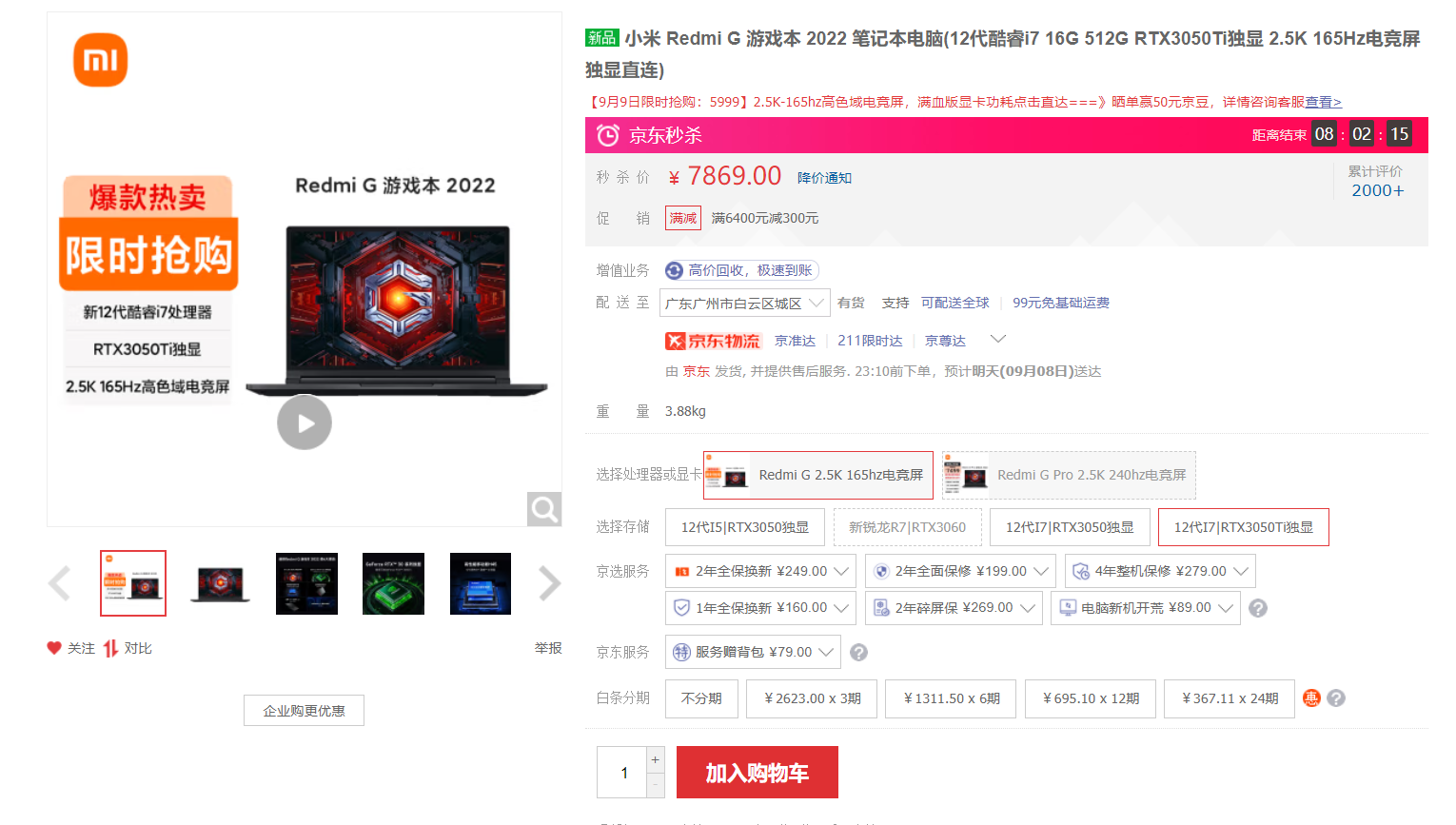Choose 新锐龙R7|RTX3060 configuration
1456x825 pixels.
(907, 527)
